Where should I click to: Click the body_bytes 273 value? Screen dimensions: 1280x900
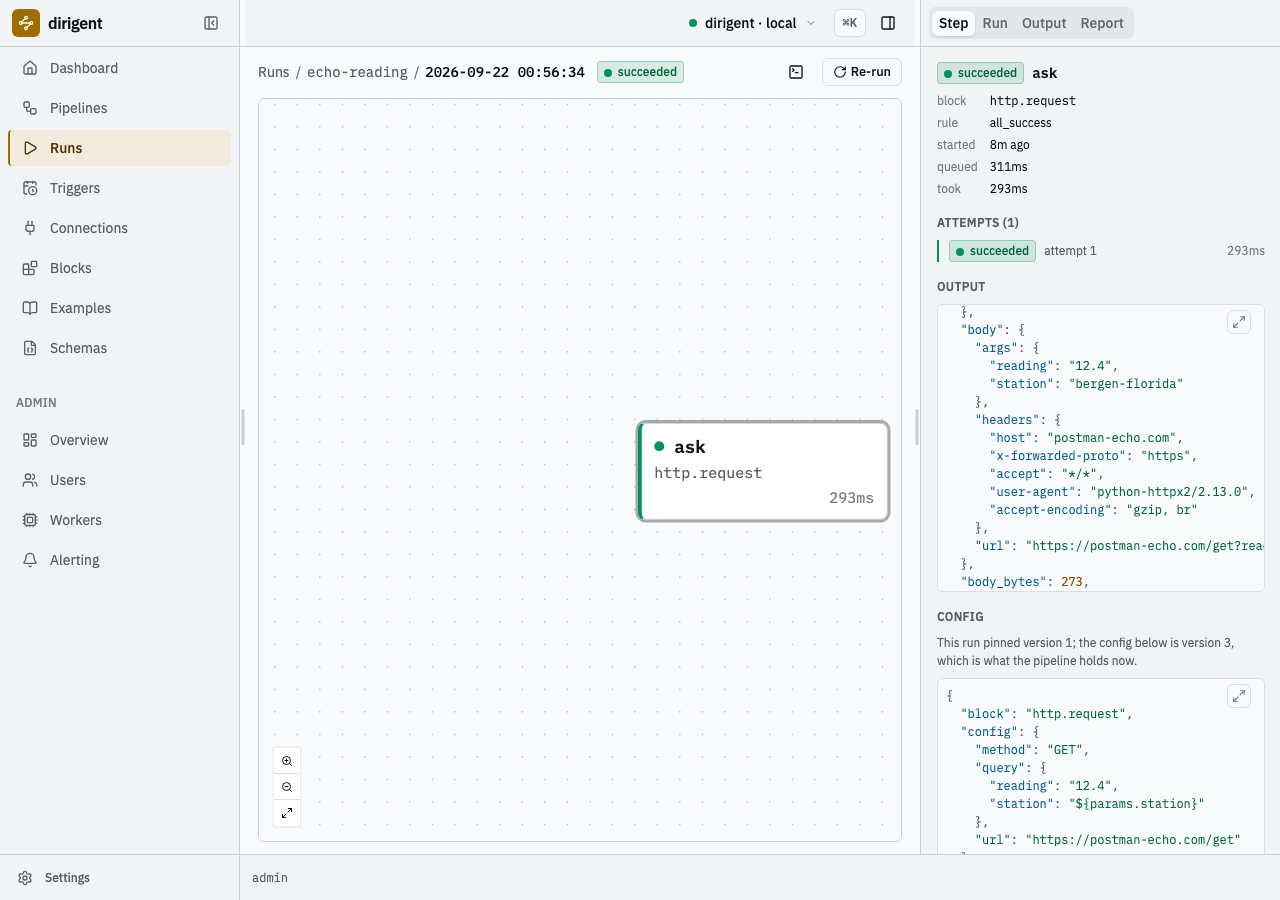point(1072,582)
